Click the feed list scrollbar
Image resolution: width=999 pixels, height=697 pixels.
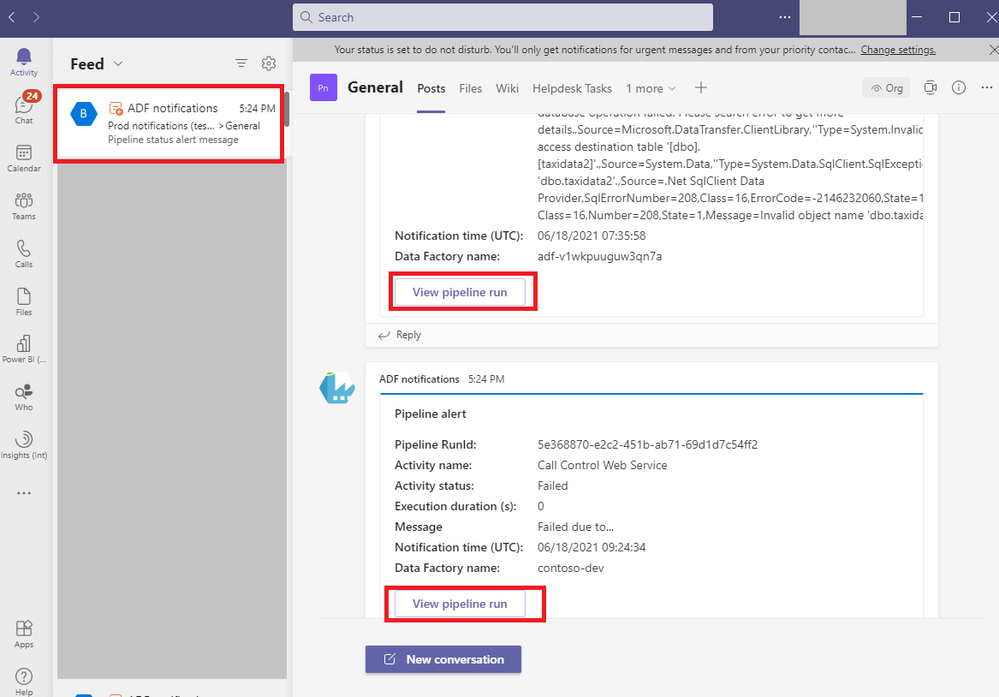[287, 110]
